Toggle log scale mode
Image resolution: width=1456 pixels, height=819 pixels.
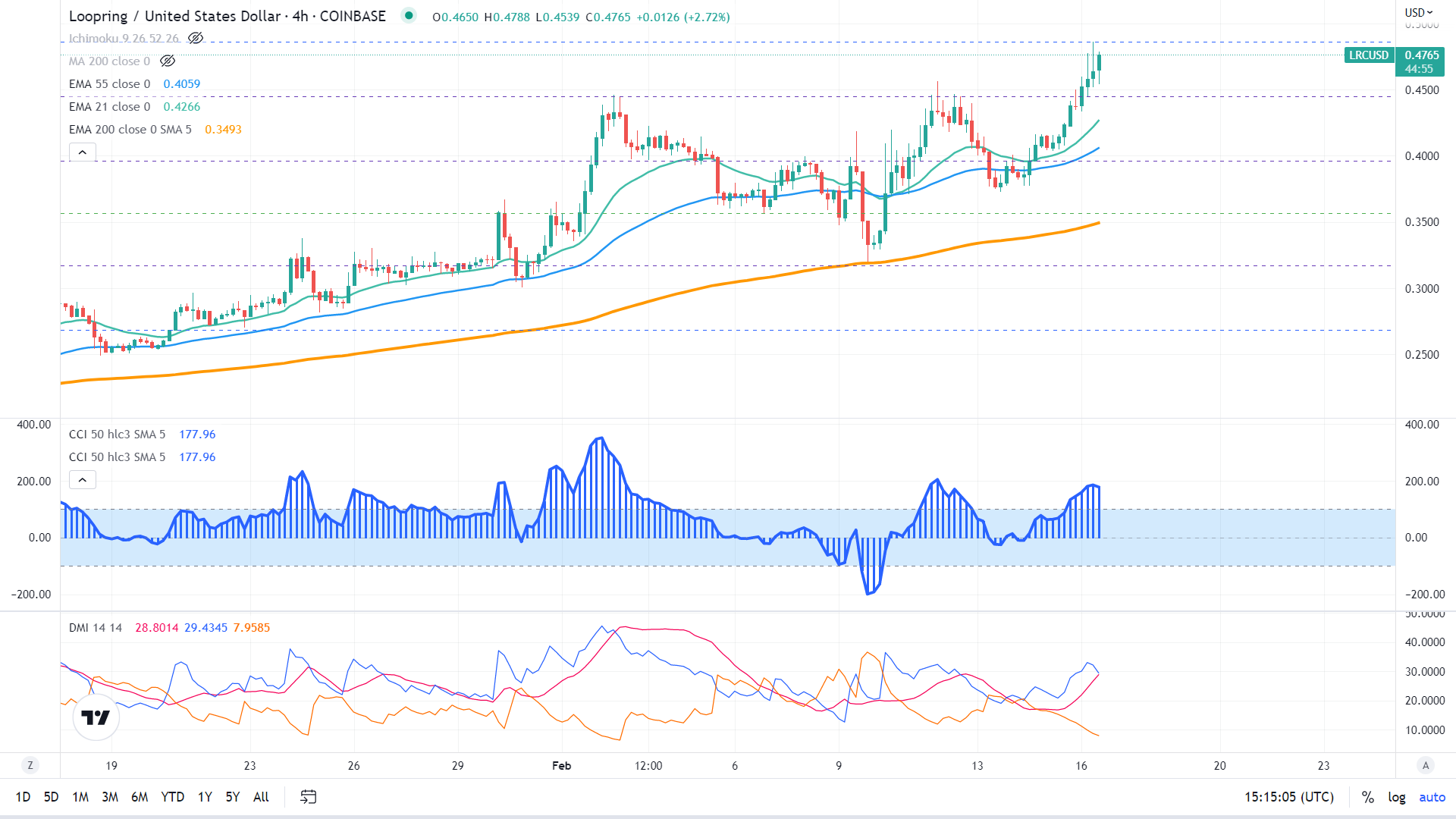1396,797
